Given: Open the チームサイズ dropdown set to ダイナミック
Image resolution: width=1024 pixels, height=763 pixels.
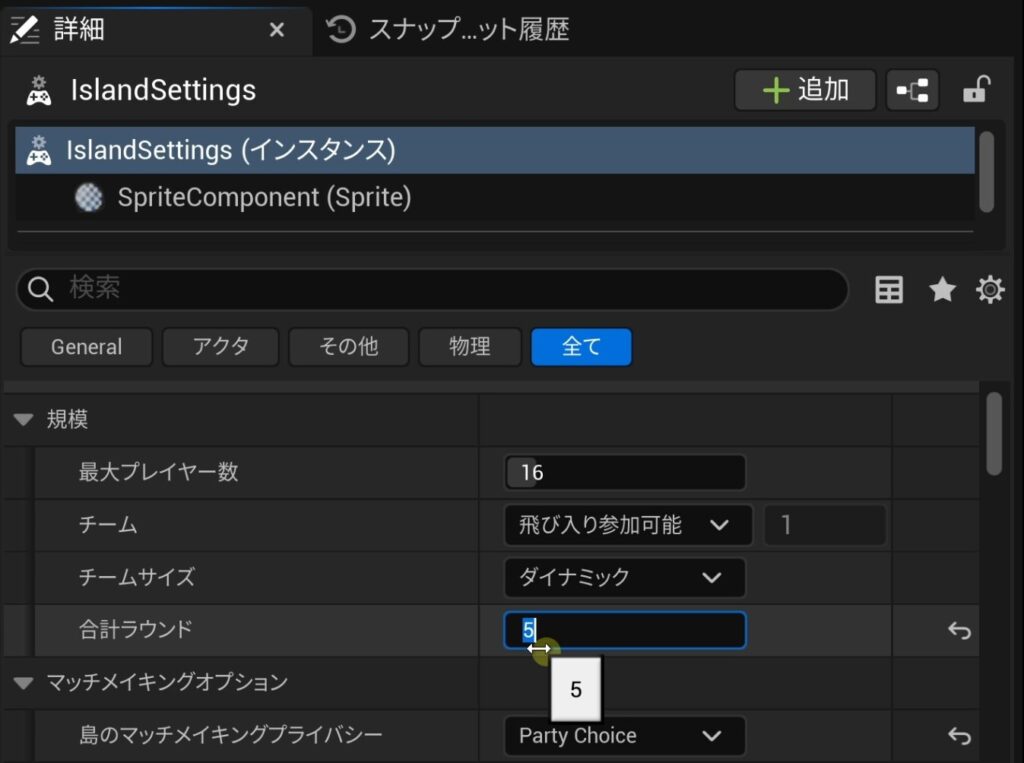Looking at the screenshot, I should click(x=624, y=578).
